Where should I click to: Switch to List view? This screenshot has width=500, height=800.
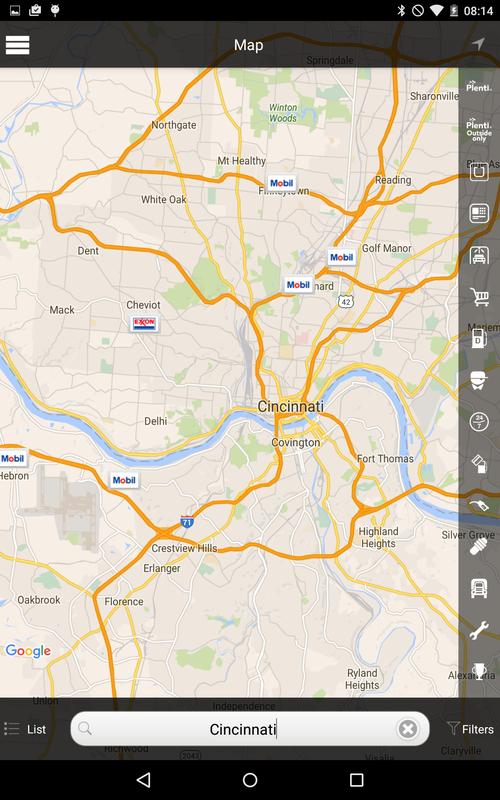coord(25,729)
